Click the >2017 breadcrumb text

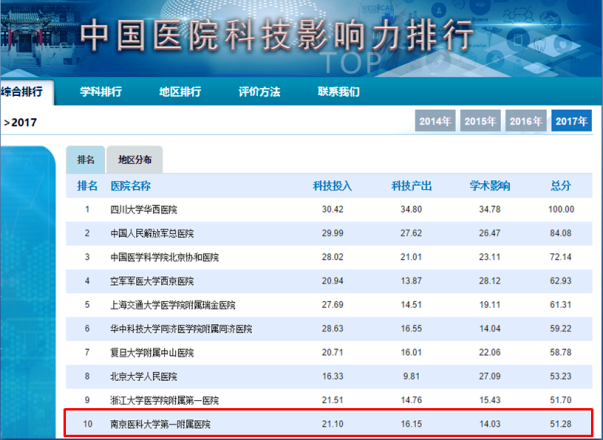click(x=20, y=123)
